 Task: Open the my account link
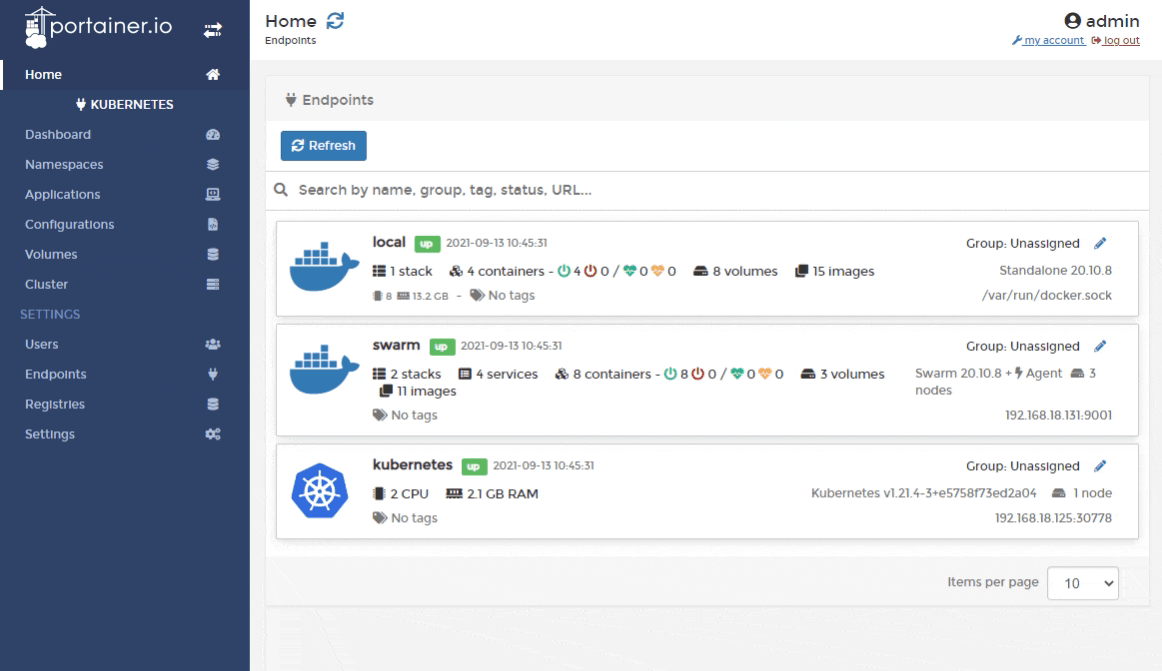point(1053,40)
